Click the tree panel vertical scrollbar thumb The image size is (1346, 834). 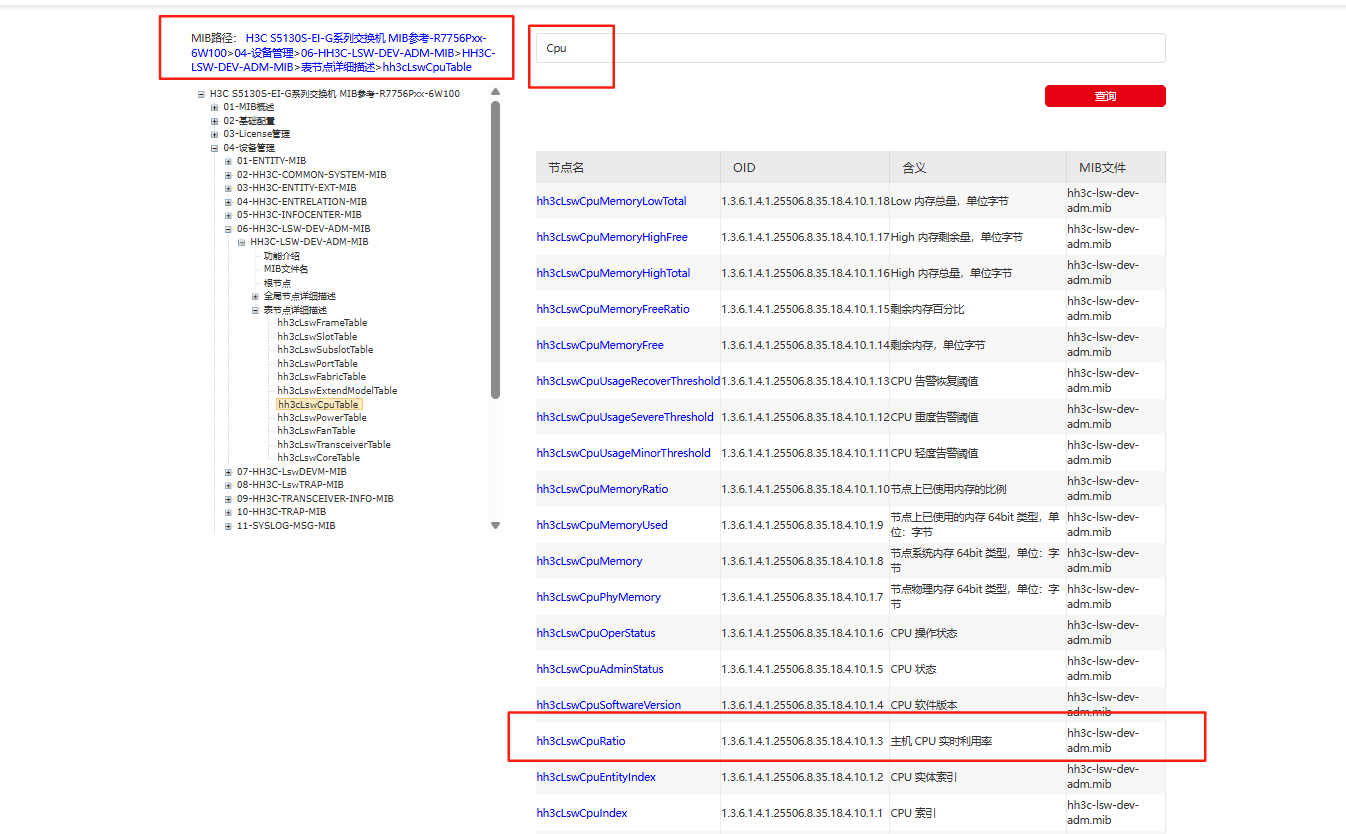(x=495, y=250)
